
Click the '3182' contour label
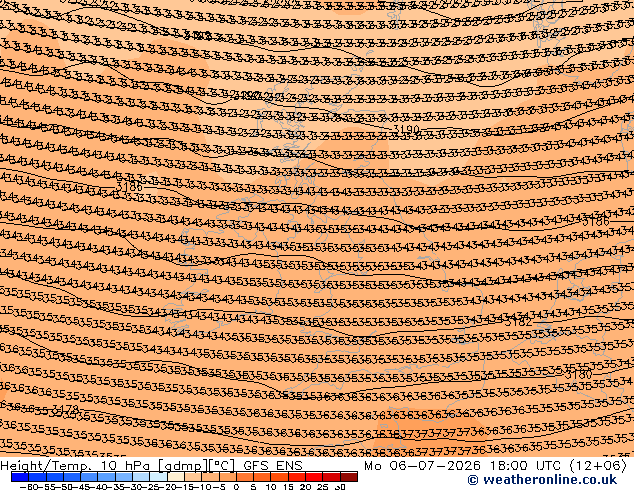[x=519, y=322]
